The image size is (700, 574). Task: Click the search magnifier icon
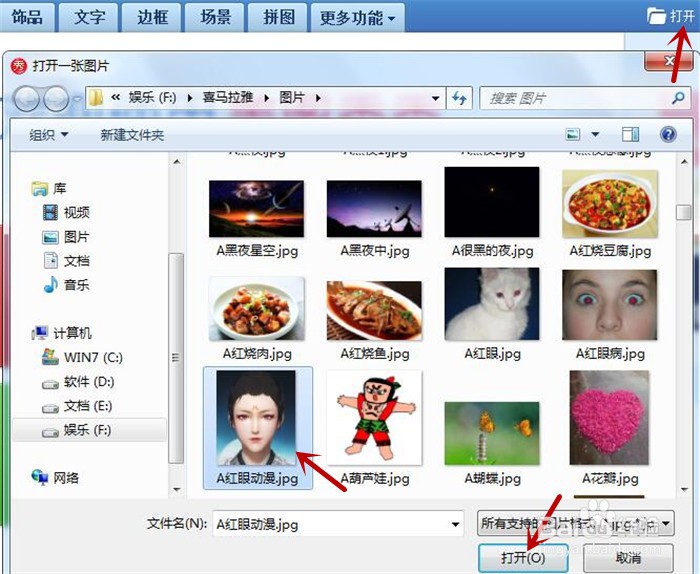click(x=678, y=98)
